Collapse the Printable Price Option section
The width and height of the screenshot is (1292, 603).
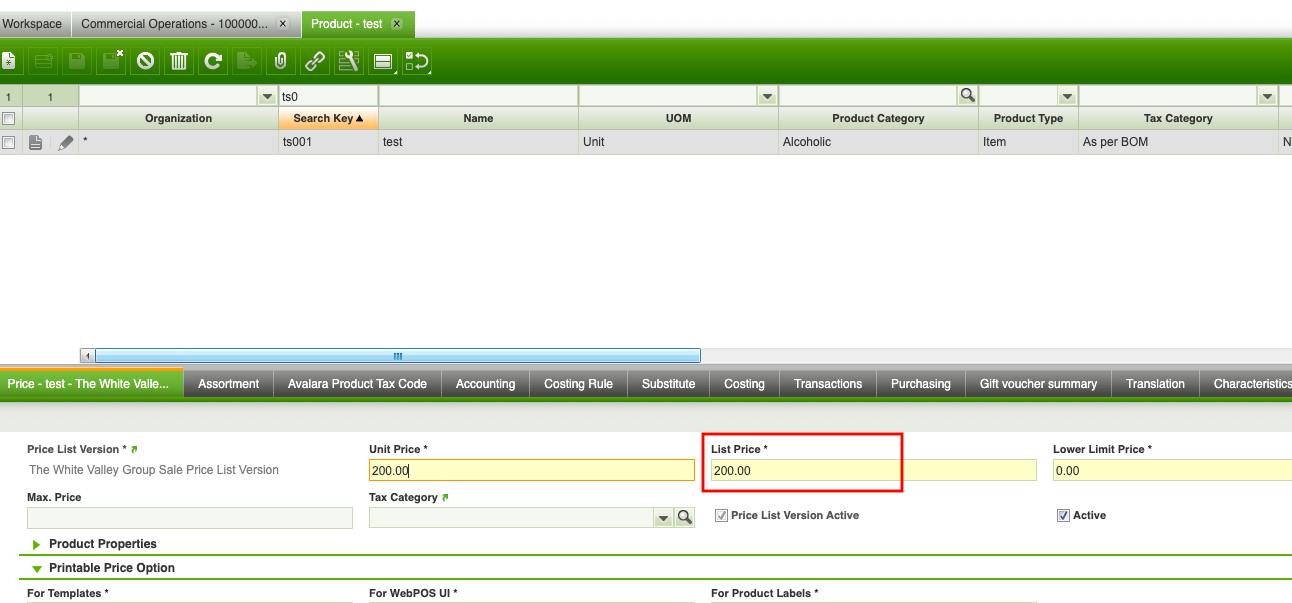click(x=38, y=568)
